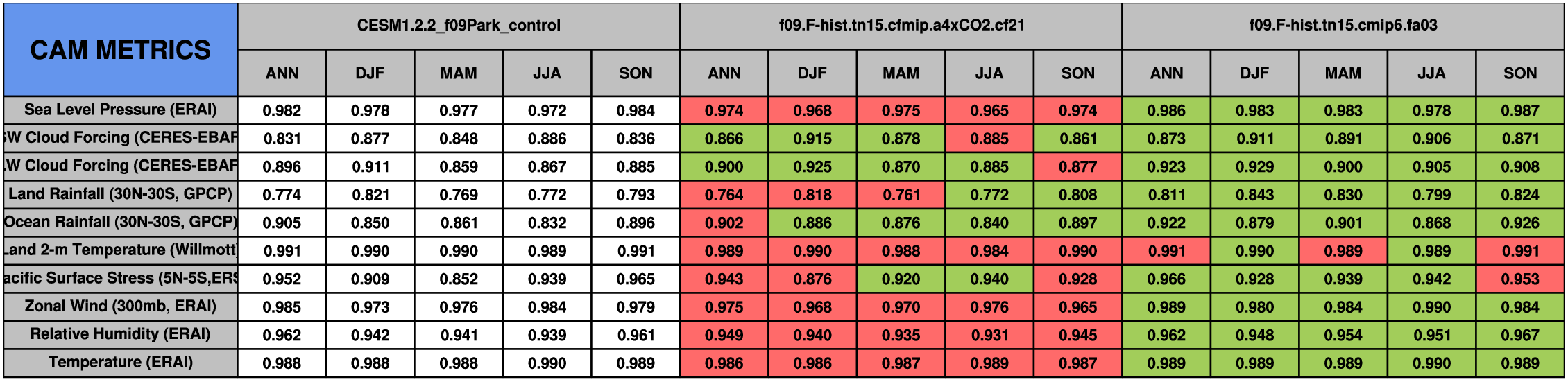
Task: Select the Zonal Wind (300mb, ERAI) row label
Action: coord(120,306)
